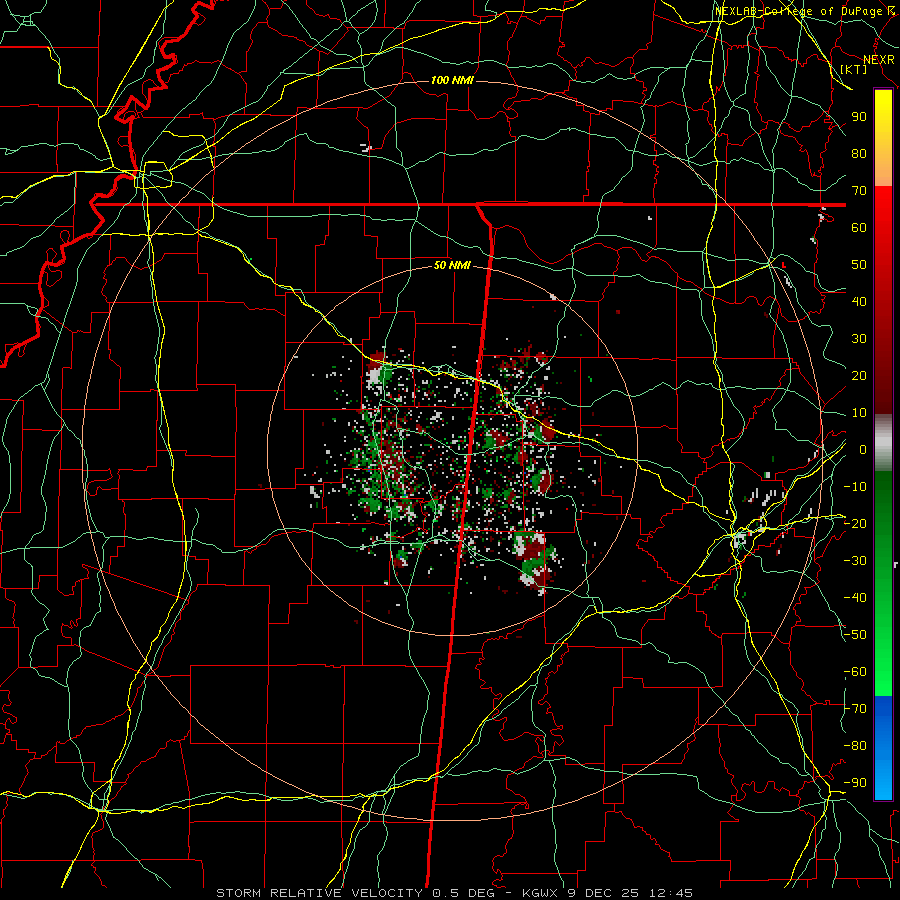900x900 pixels.
Task: Click the -60 value on the velocity scale
Action: click(x=855, y=672)
